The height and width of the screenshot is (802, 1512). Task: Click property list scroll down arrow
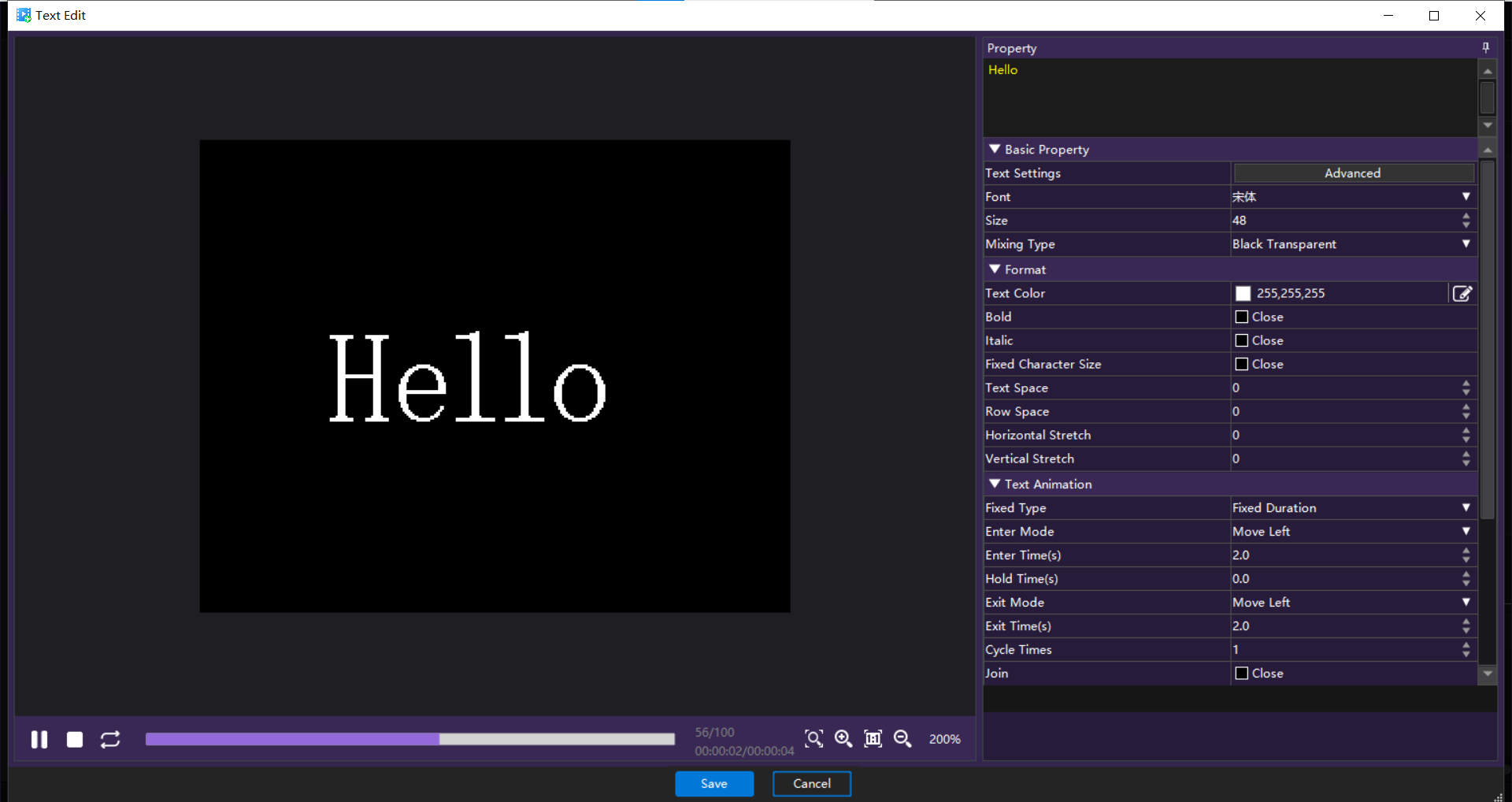pyautogui.click(x=1487, y=674)
